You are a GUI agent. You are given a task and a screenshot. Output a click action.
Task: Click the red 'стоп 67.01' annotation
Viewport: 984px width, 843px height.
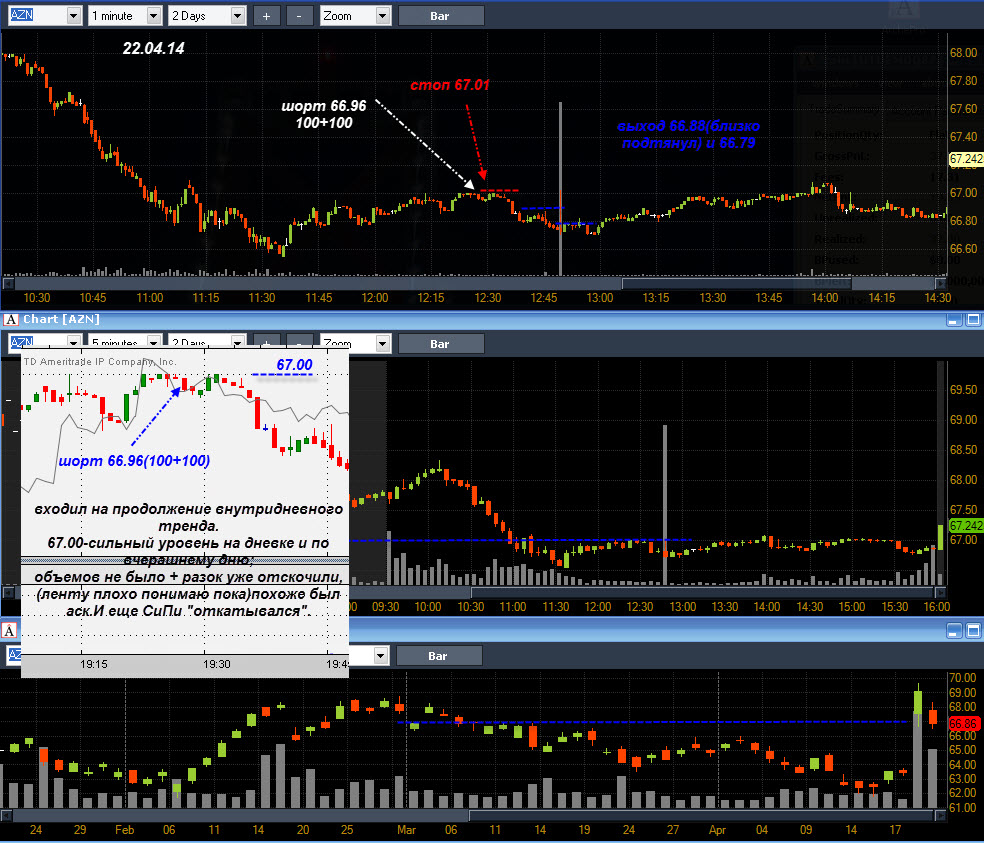pyautogui.click(x=450, y=85)
